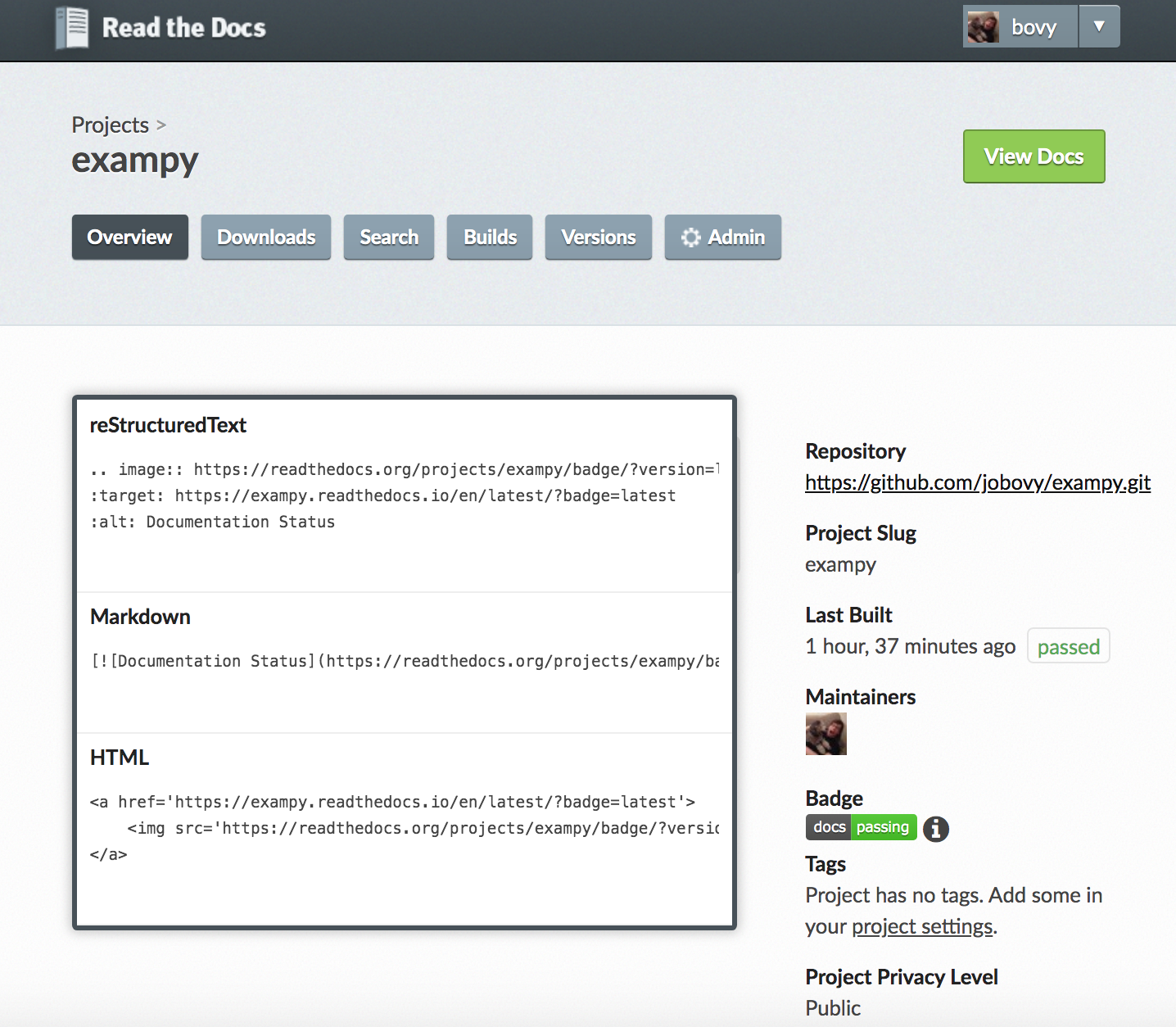Viewport: 1176px width, 1027px height.
Task: Click the ':target:' line in reStructuredText snippet
Action: [382, 495]
